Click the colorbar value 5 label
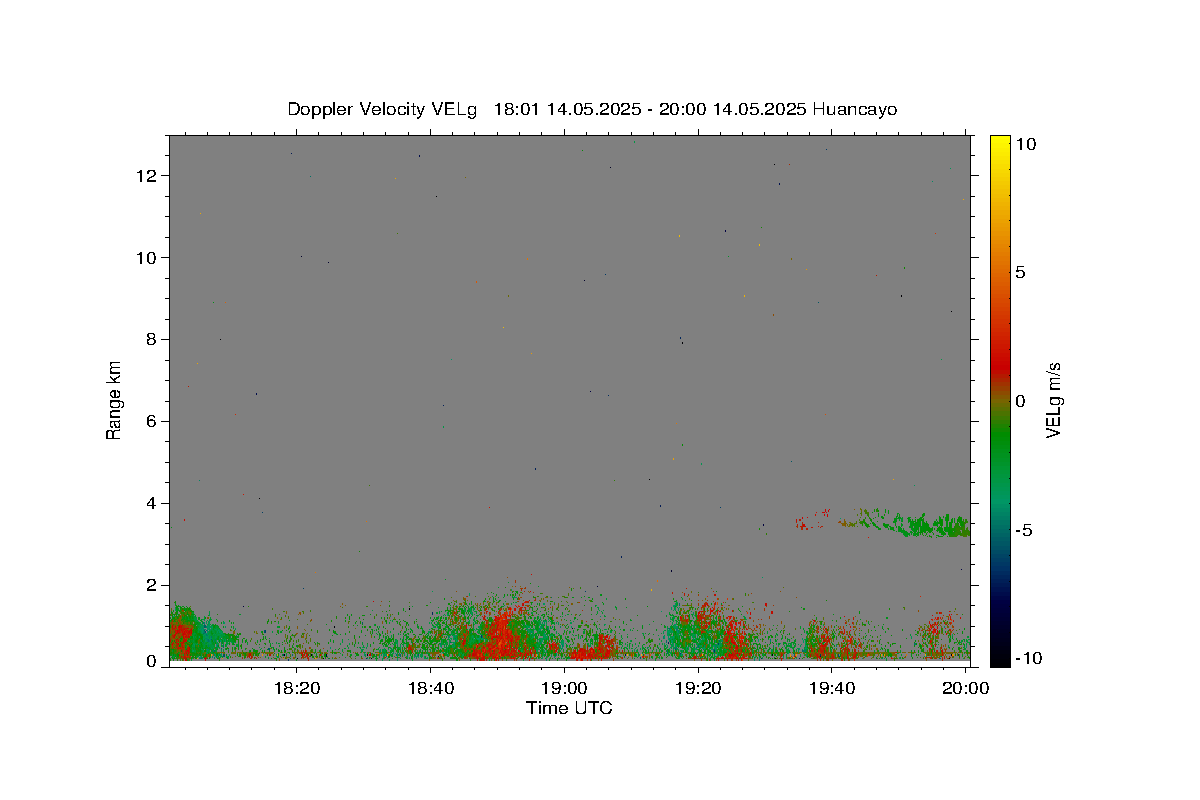1200x800 pixels. (x=1021, y=272)
